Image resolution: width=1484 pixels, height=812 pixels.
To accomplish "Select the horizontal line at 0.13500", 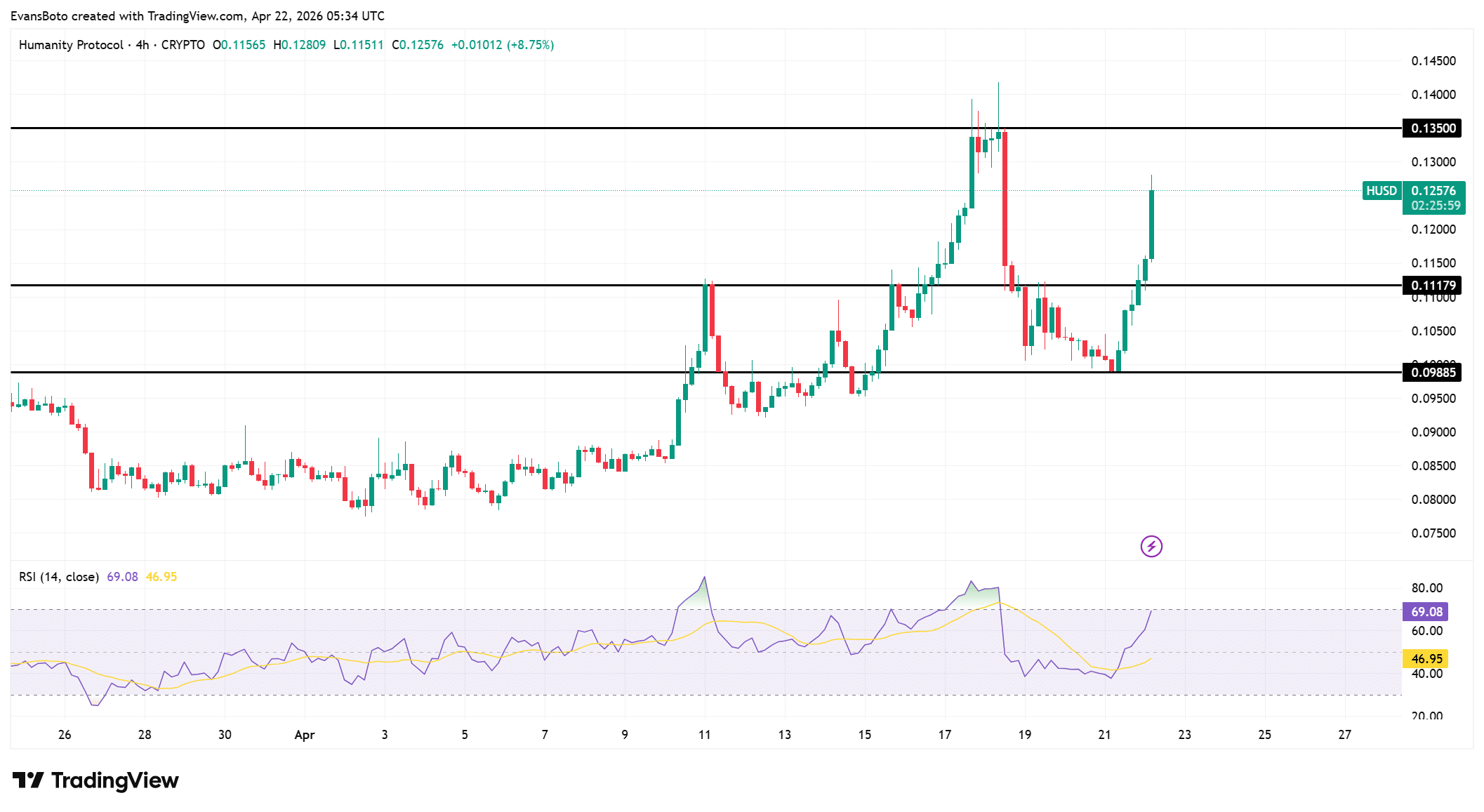I will coord(491,128).
